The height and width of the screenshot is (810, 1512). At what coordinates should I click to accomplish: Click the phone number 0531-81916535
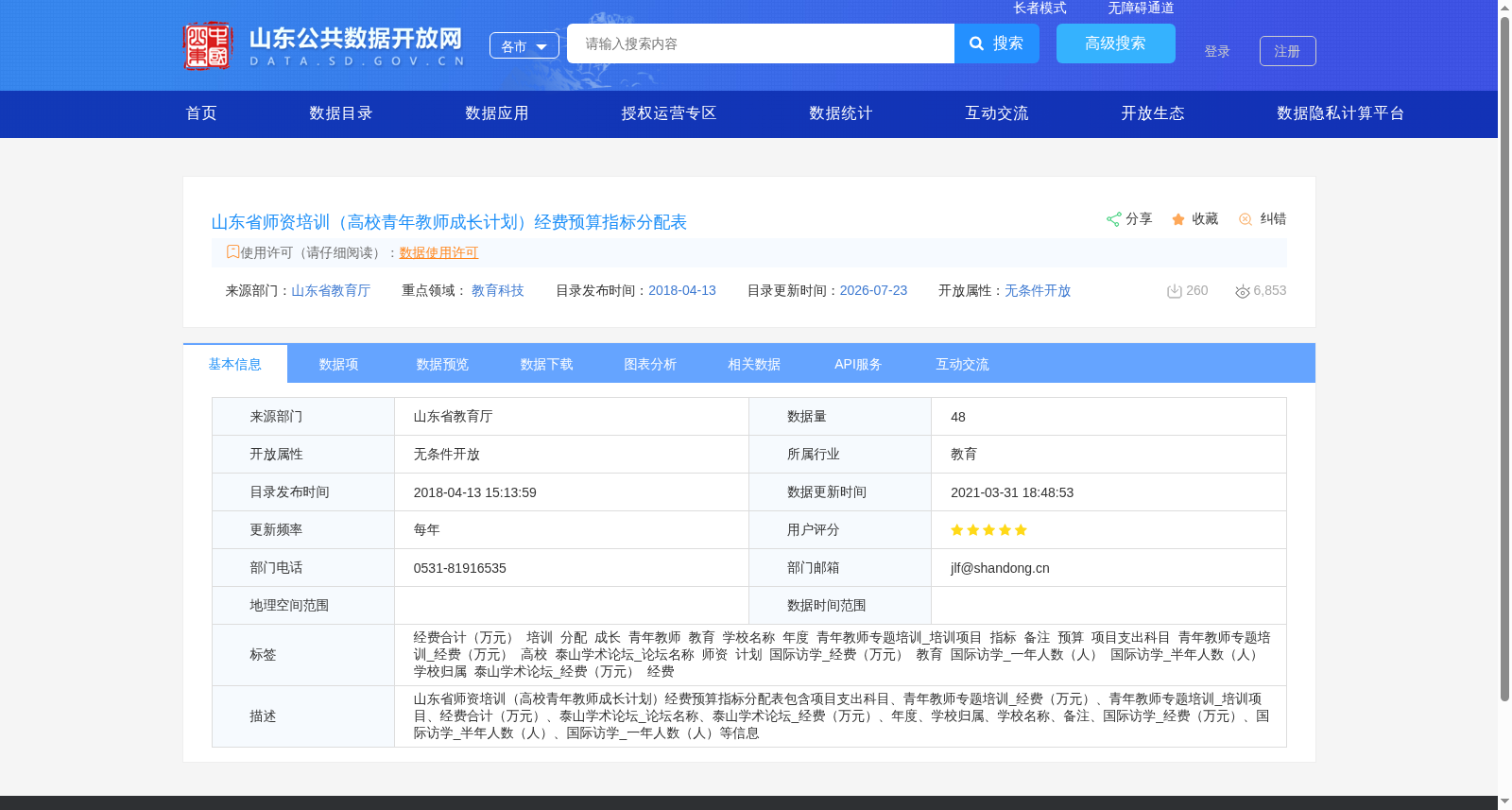(x=460, y=568)
